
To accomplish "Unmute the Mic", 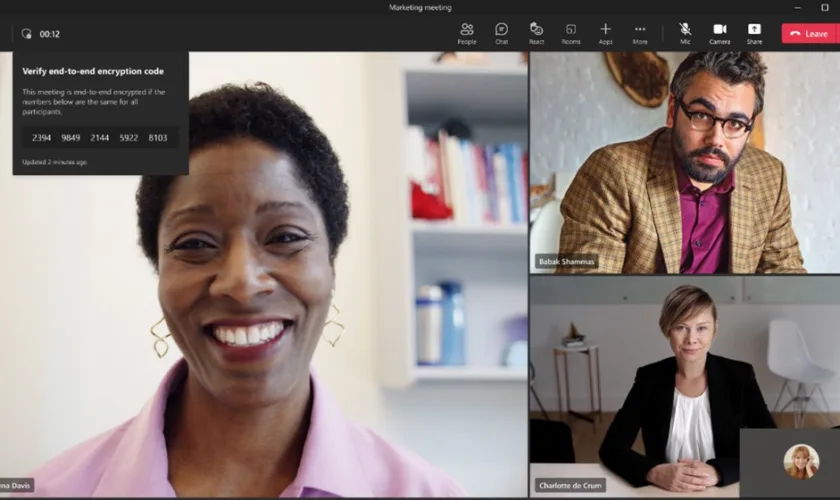I will coord(685,33).
